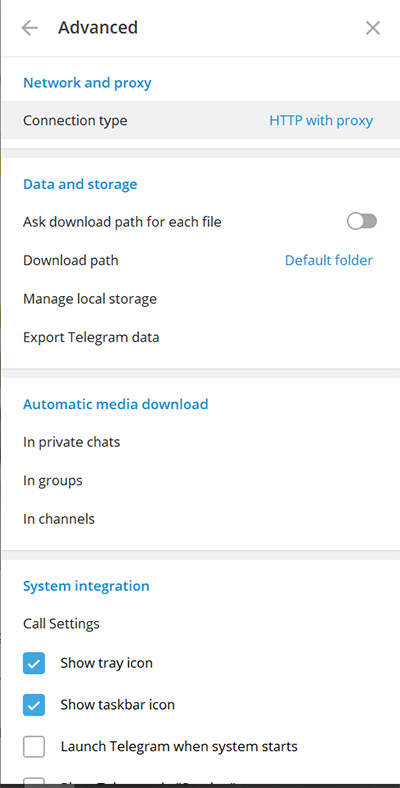400x788 pixels.
Task: Toggle Ask download path for each file
Action: pyautogui.click(x=362, y=221)
